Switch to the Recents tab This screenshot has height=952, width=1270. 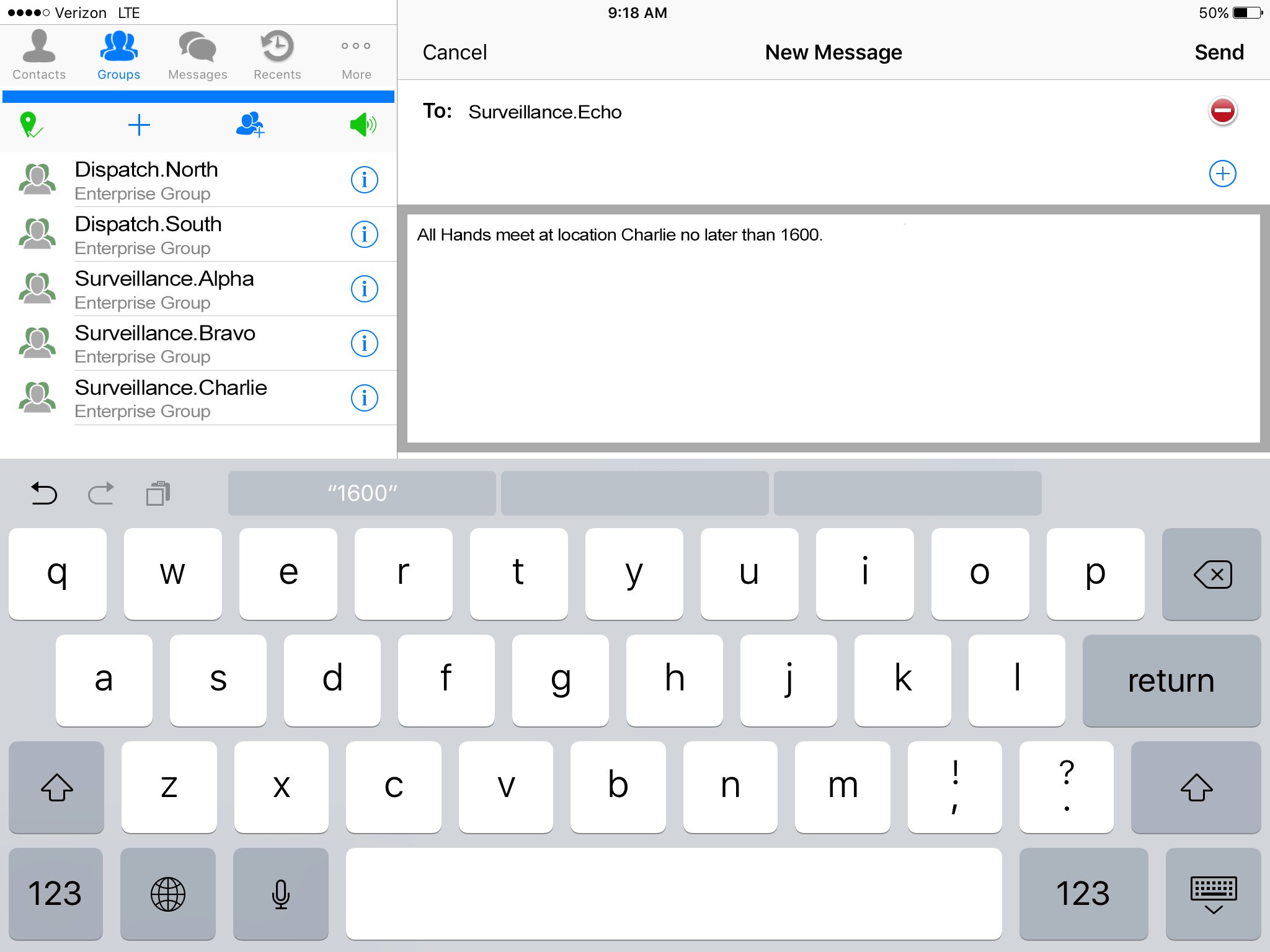(x=277, y=56)
